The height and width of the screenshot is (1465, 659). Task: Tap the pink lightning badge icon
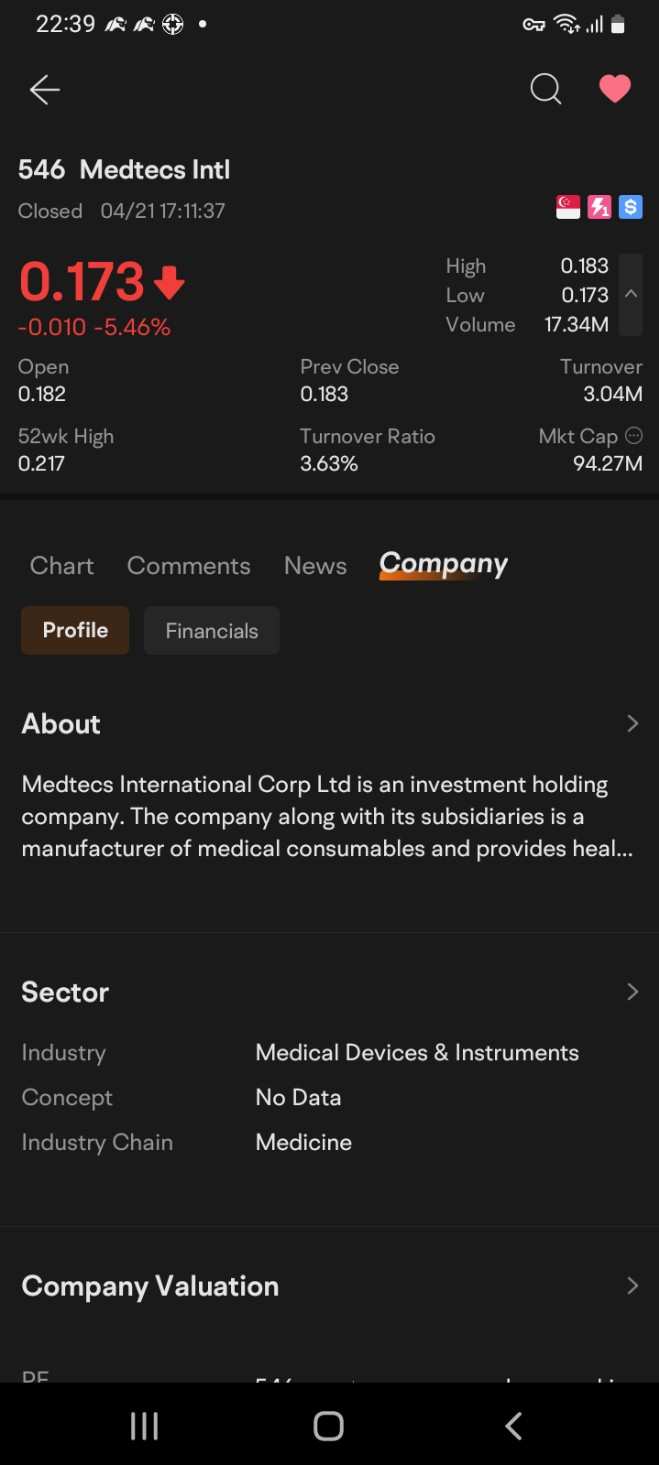[x=599, y=207]
